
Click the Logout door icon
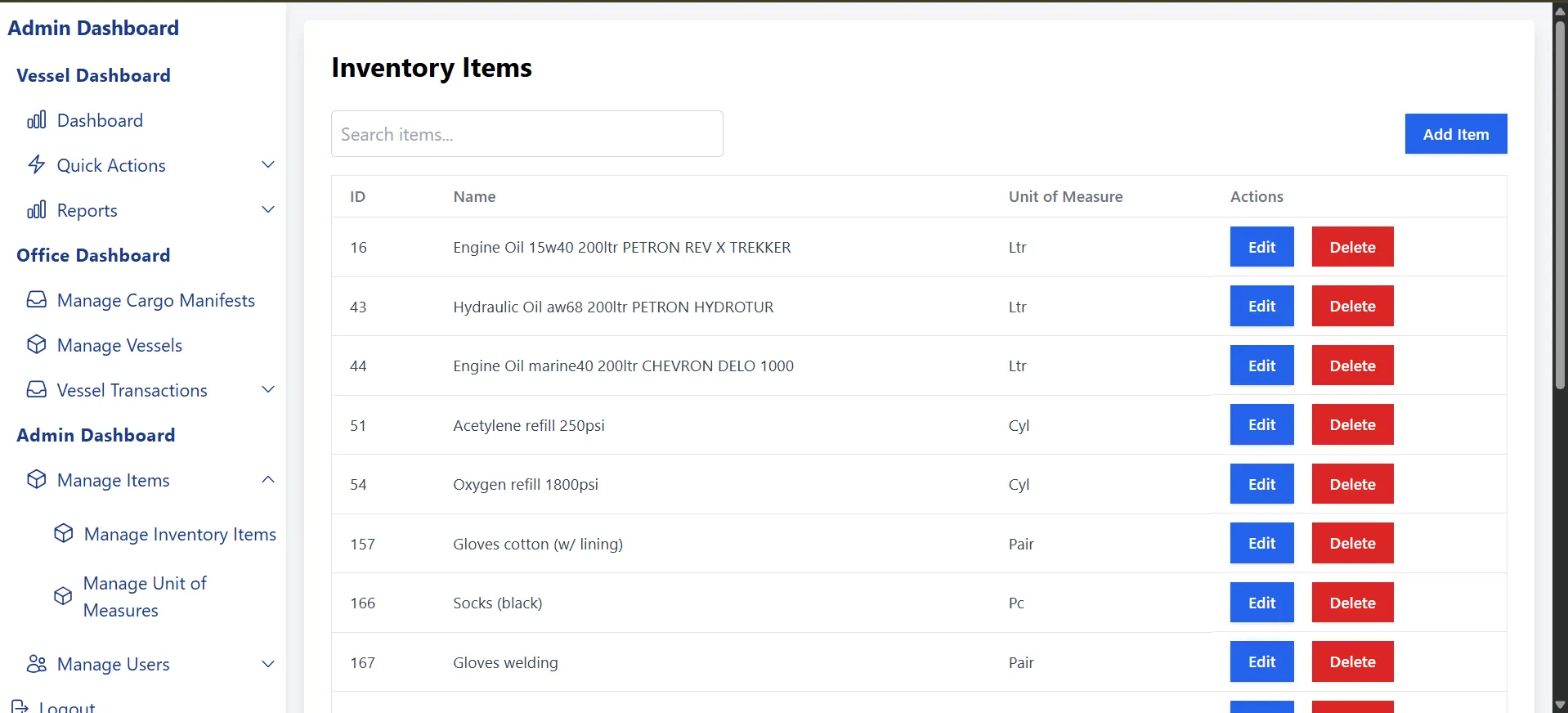pyautogui.click(x=20, y=707)
